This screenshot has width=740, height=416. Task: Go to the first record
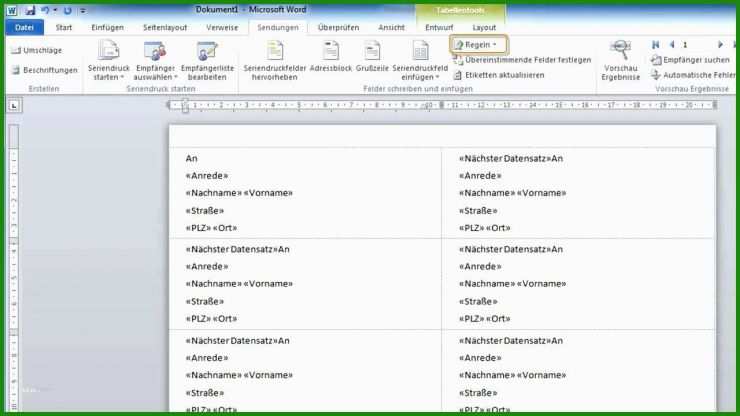[656, 45]
